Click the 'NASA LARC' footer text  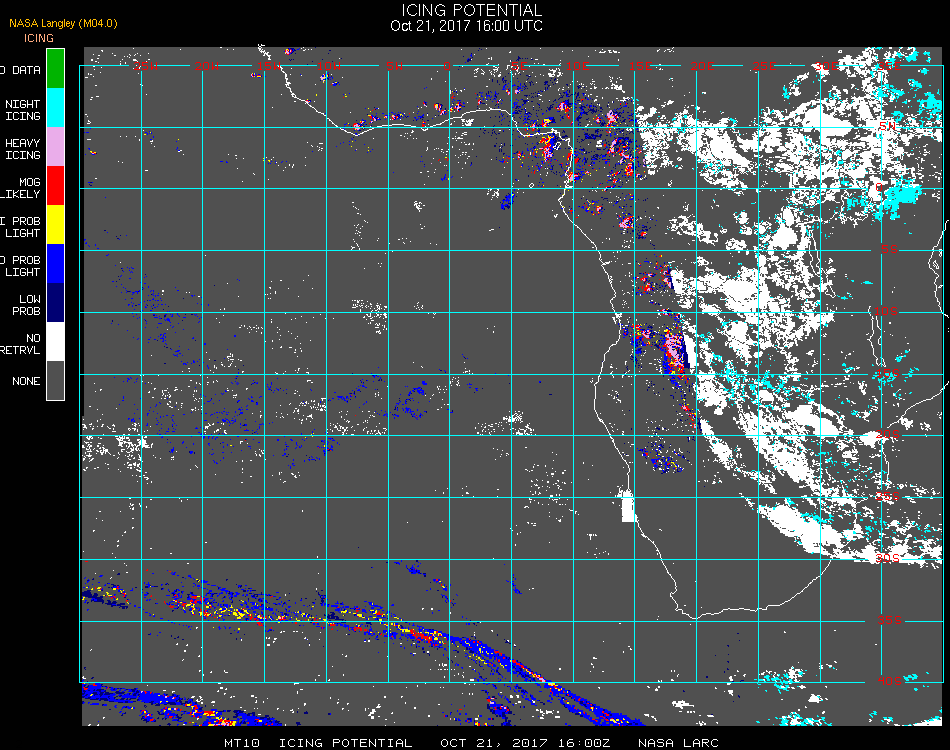[x=678, y=743]
